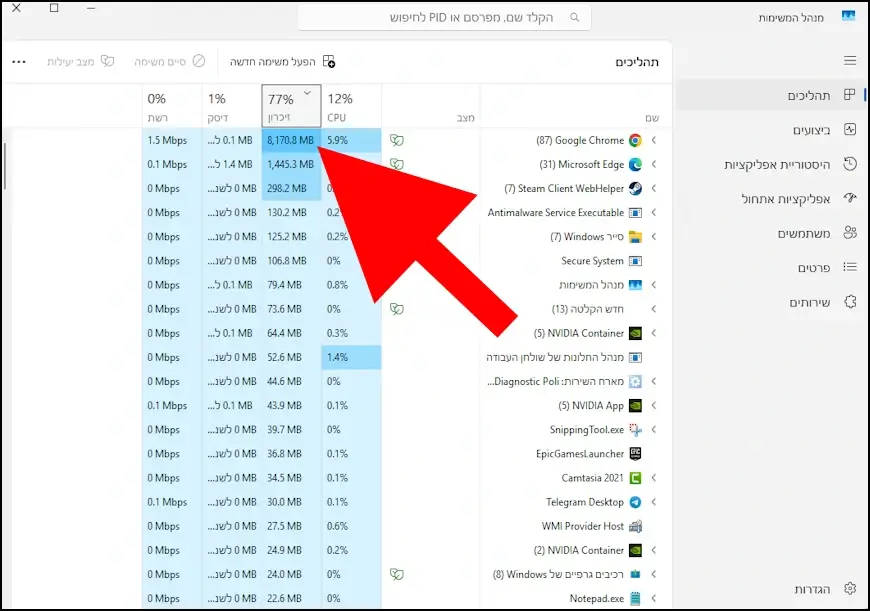Image resolution: width=870 pixels, height=611 pixels.
Task: Click the NVIDIA Container (5) icon
Action: click(x=635, y=334)
